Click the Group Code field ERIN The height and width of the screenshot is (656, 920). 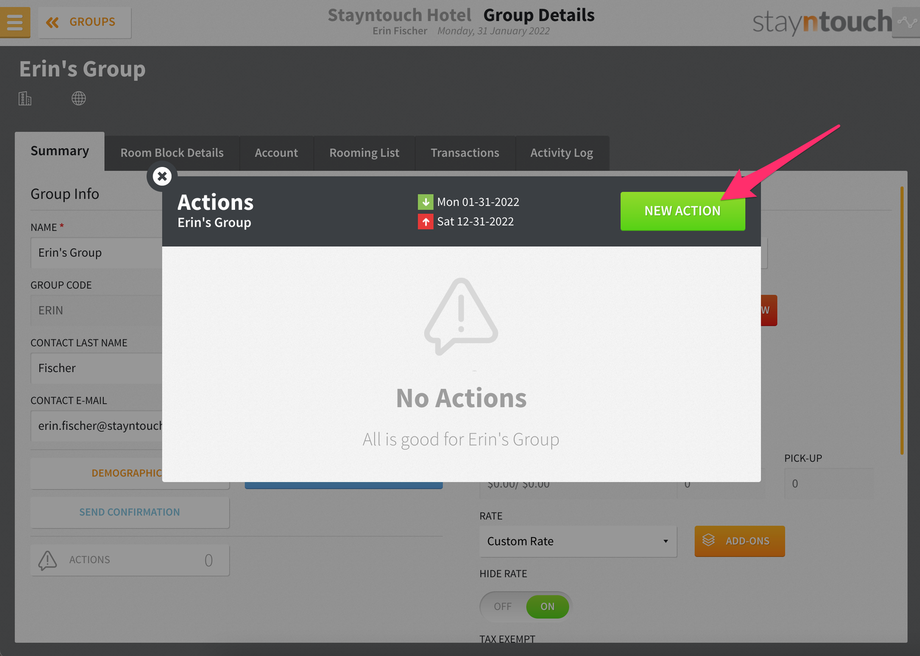[96, 310]
